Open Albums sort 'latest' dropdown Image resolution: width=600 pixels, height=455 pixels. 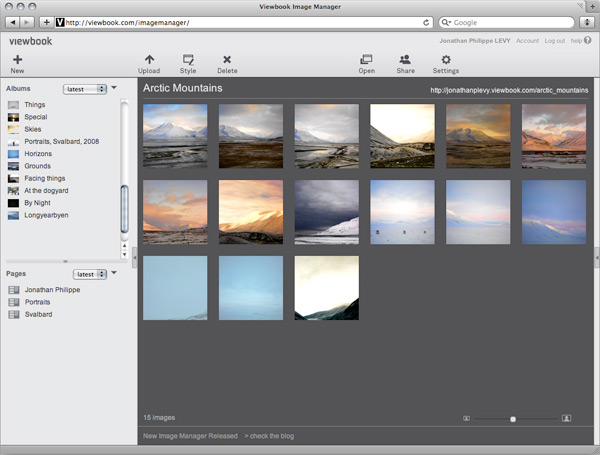pyautogui.click(x=85, y=89)
